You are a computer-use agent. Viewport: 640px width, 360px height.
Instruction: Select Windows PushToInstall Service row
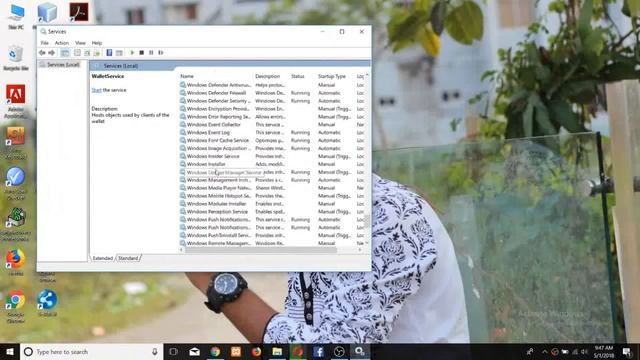(x=271, y=236)
